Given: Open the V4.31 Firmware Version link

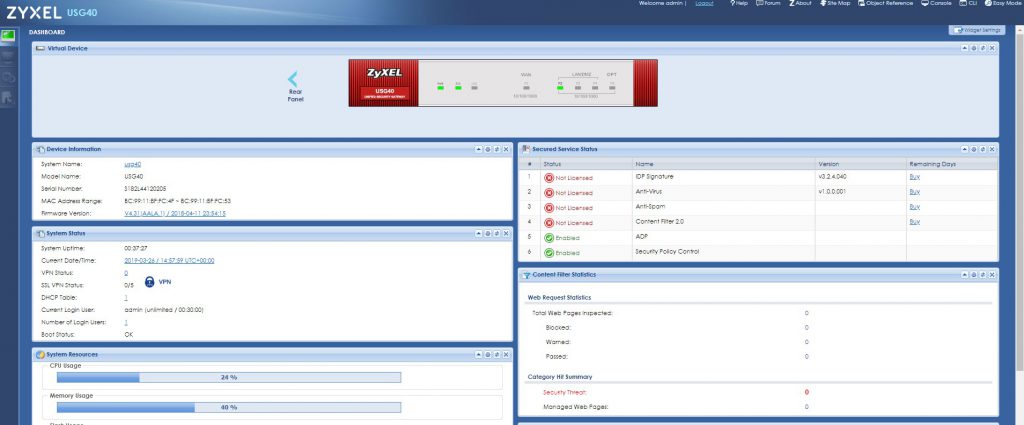Looking at the screenshot, I should pos(175,213).
